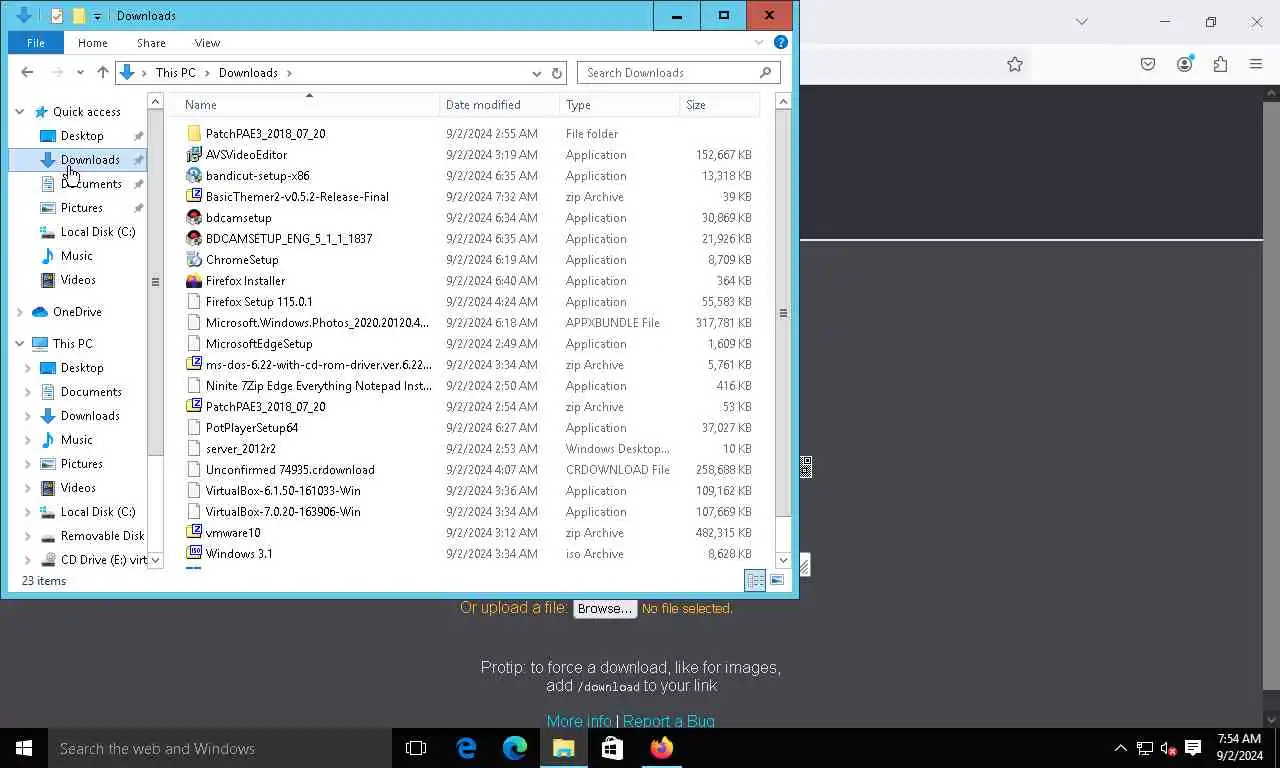Click the muted volume tray icon

1168,748
